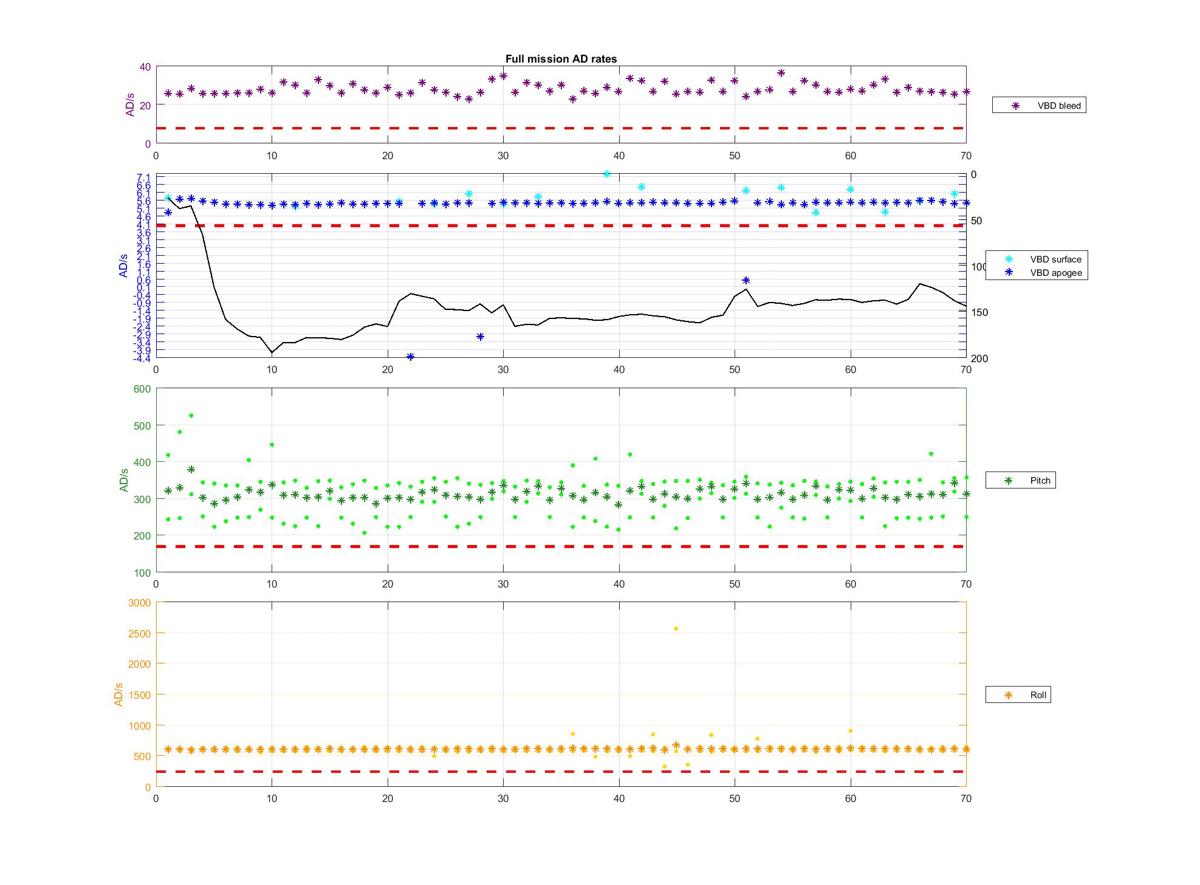The width and height of the screenshot is (1200, 885).
Task: Select the highest pitch point above 500 AD/s
Action: (191, 416)
